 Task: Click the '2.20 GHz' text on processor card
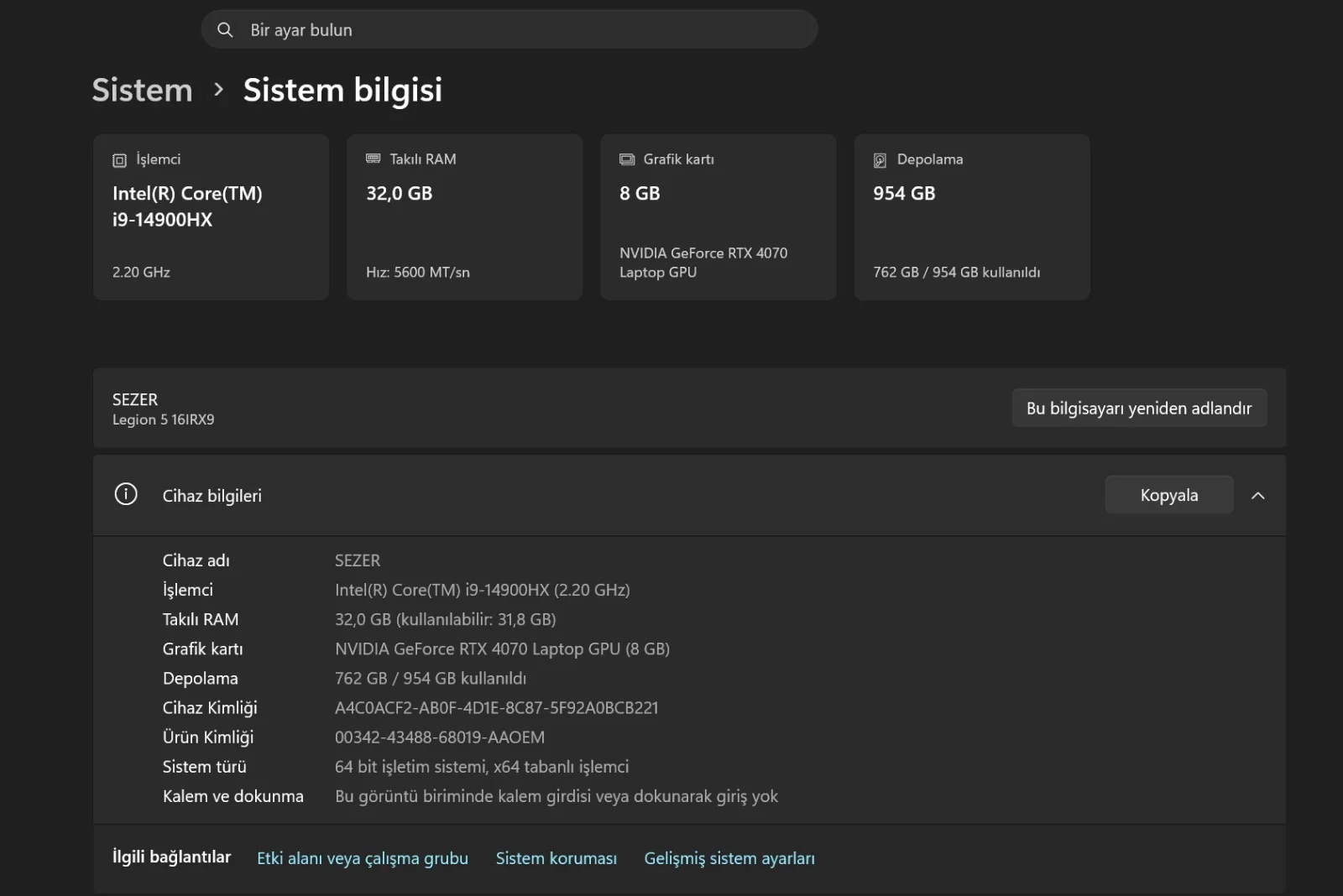(x=141, y=272)
